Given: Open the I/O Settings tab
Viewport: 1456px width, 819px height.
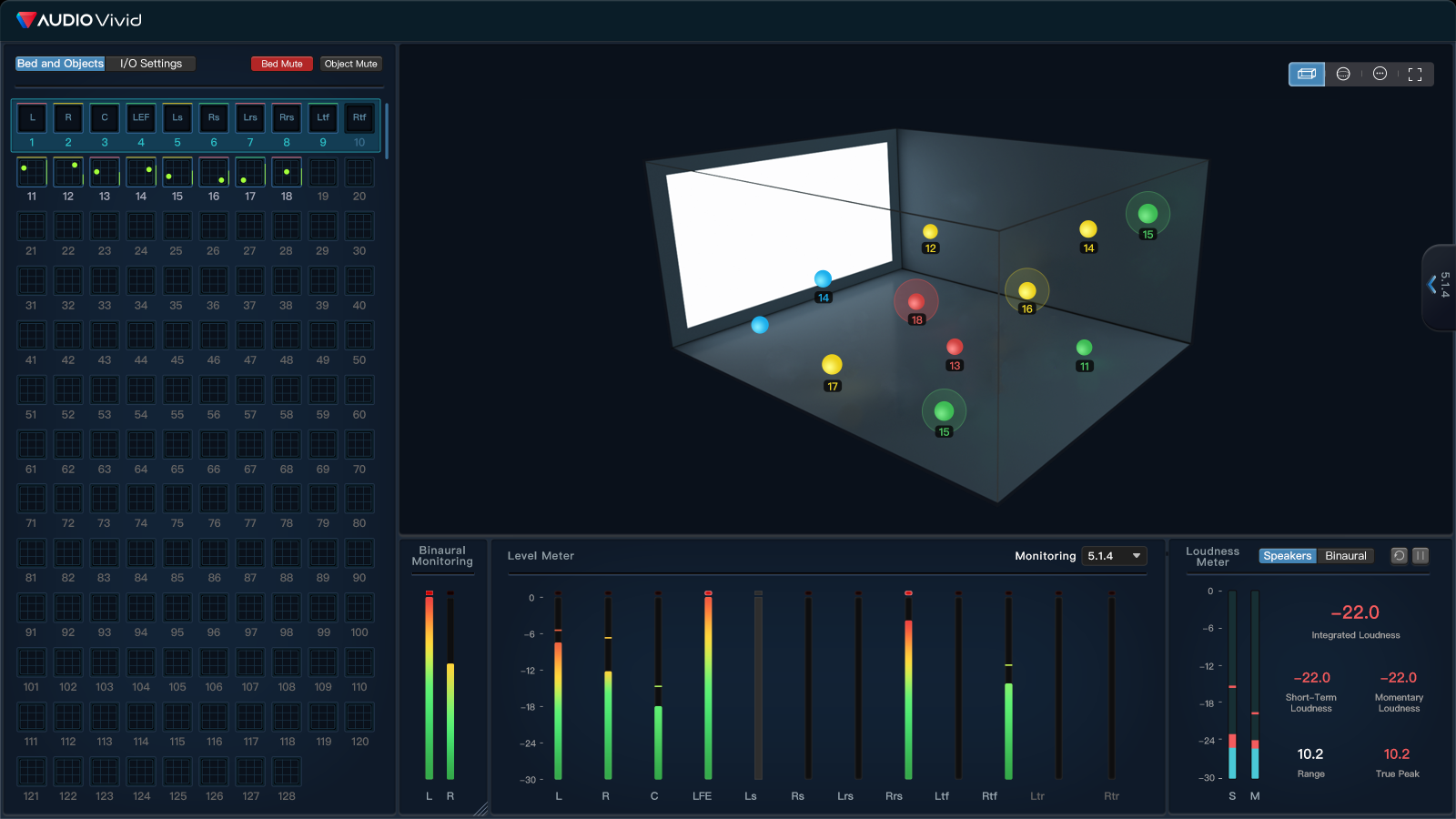Looking at the screenshot, I should [x=151, y=64].
